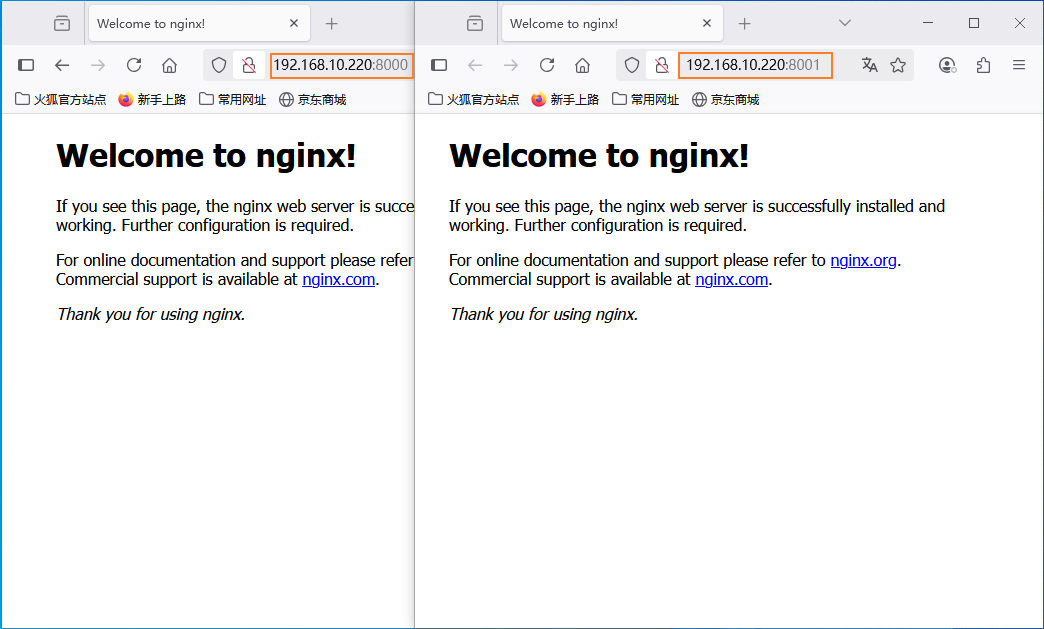Close the left window's nginx tab
The height and width of the screenshot is (629, 1044).
click(x=294, y=23)
